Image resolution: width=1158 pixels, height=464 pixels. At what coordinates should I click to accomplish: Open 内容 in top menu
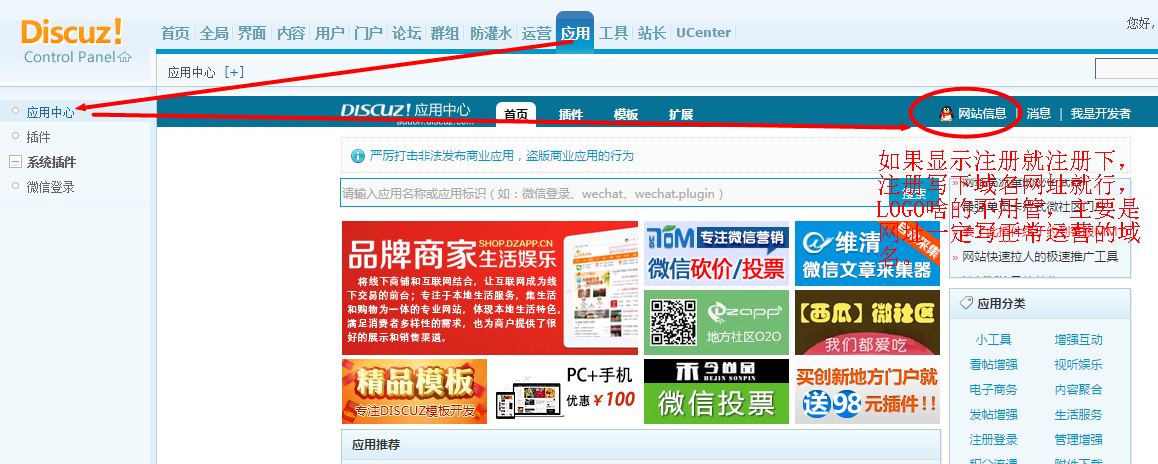click(x=291, y=33)
